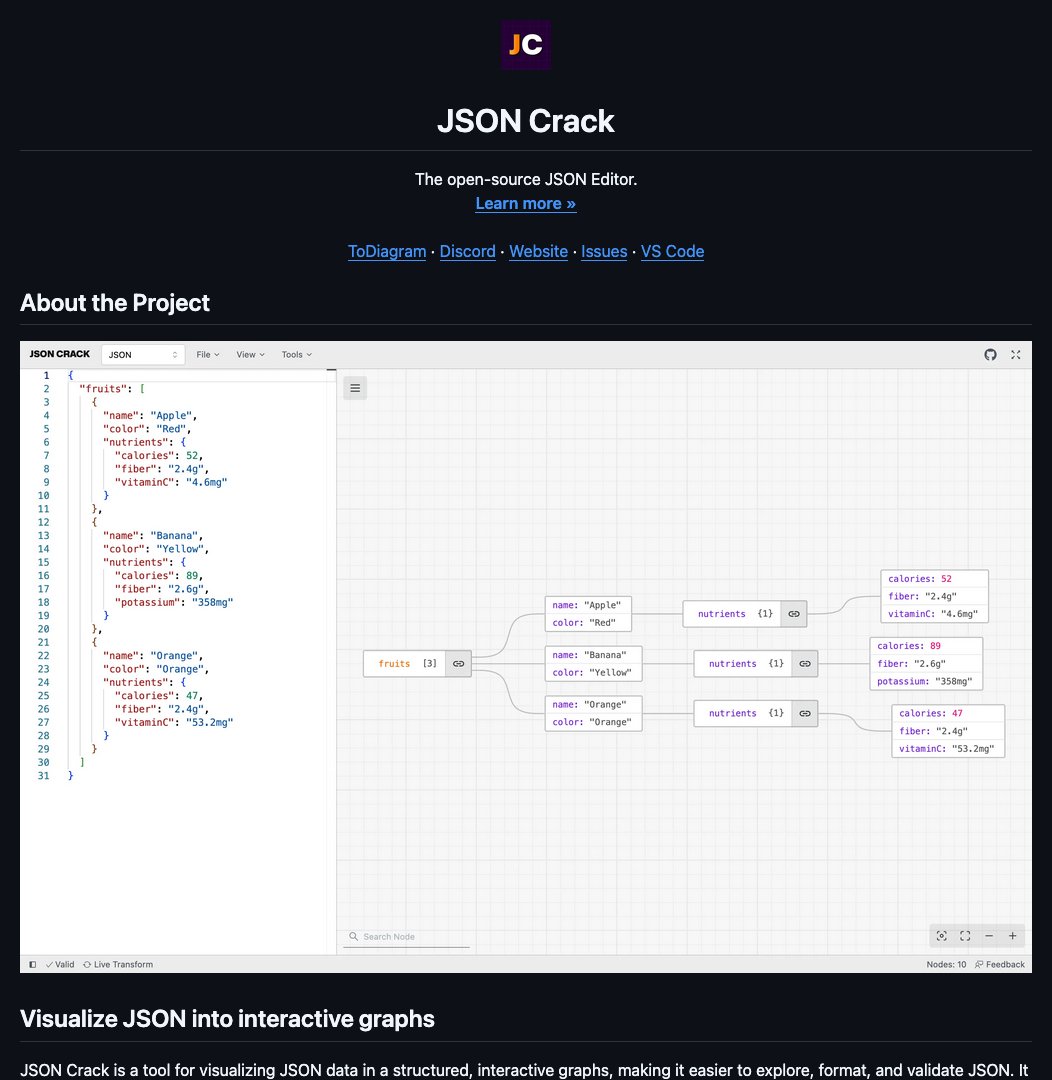Image resolution: width=1052 pixels, height=1080 pixels.
Task: Select the name Banana node
Action: point(593,664)
